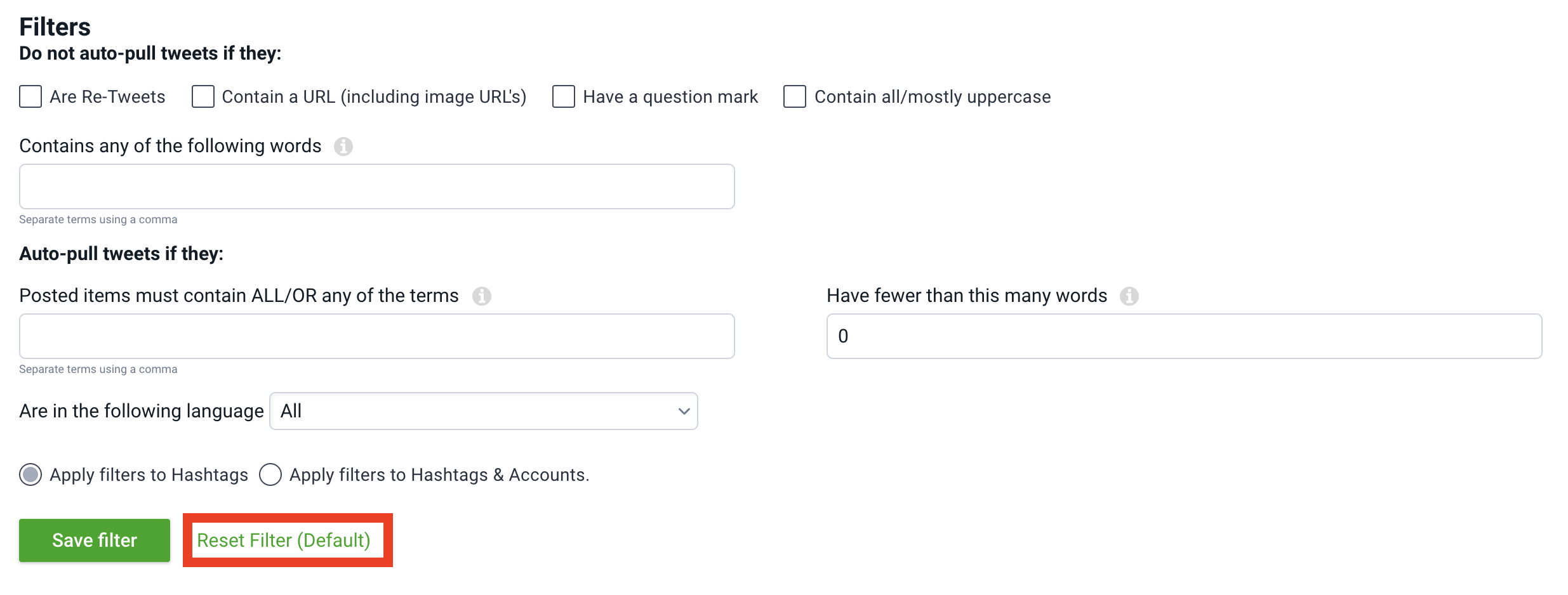This screenshot has height=595, width=1568.
Task: Select Apply filters to Hashtags option
Action: [x=30, y=474]
